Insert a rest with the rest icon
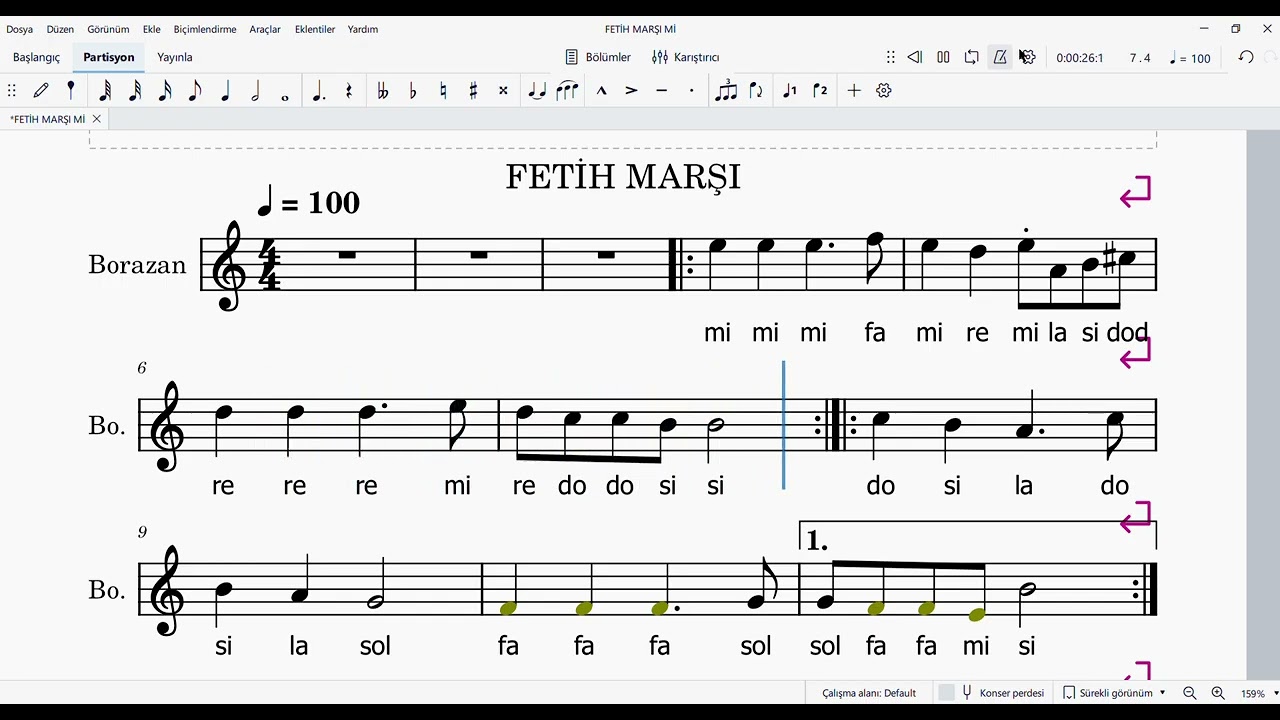 pyautogui.click(x=349, y=91)
